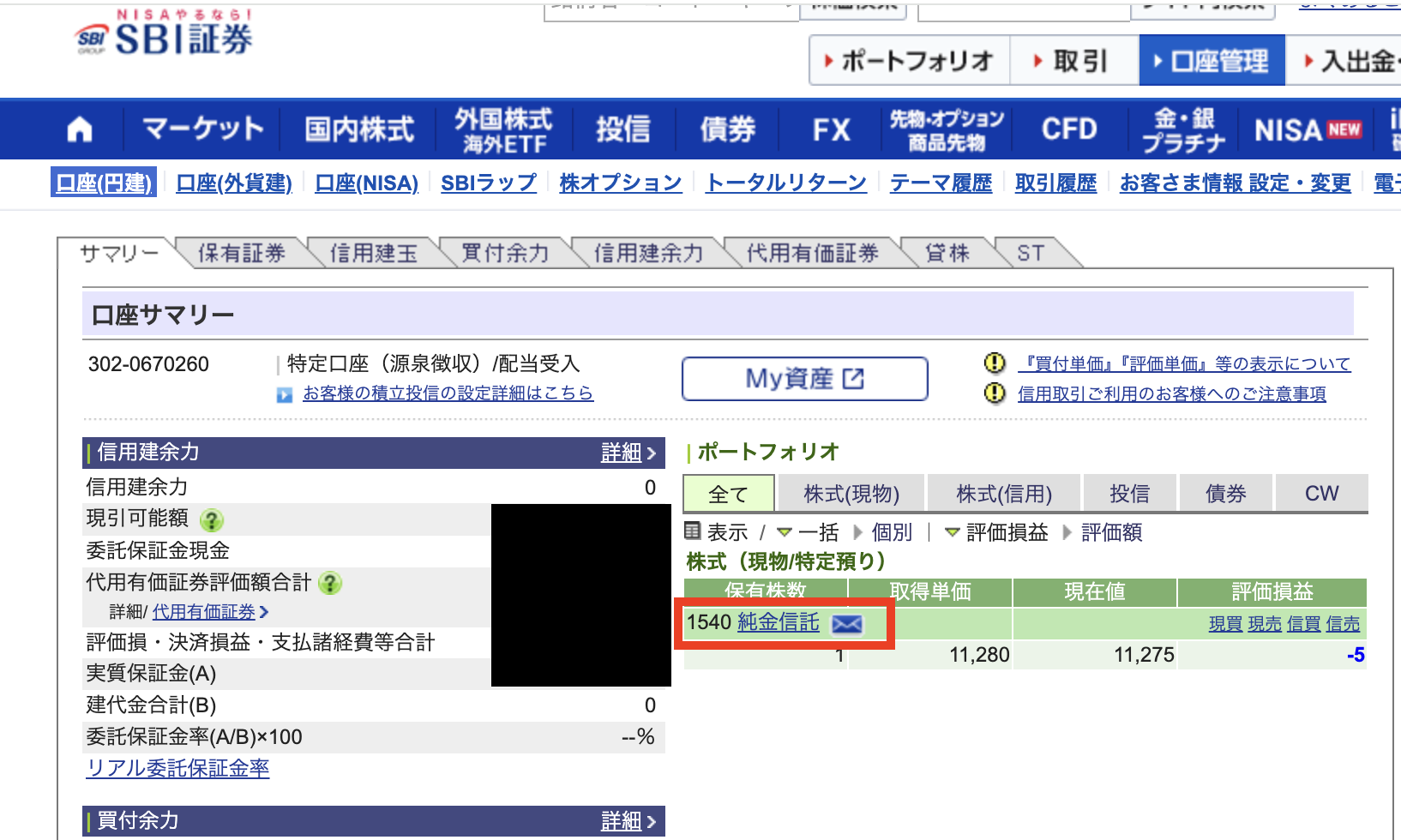Switch to the 保有証券 tab
Screen dimensions: 1401x840
click(x=242, y=252)
